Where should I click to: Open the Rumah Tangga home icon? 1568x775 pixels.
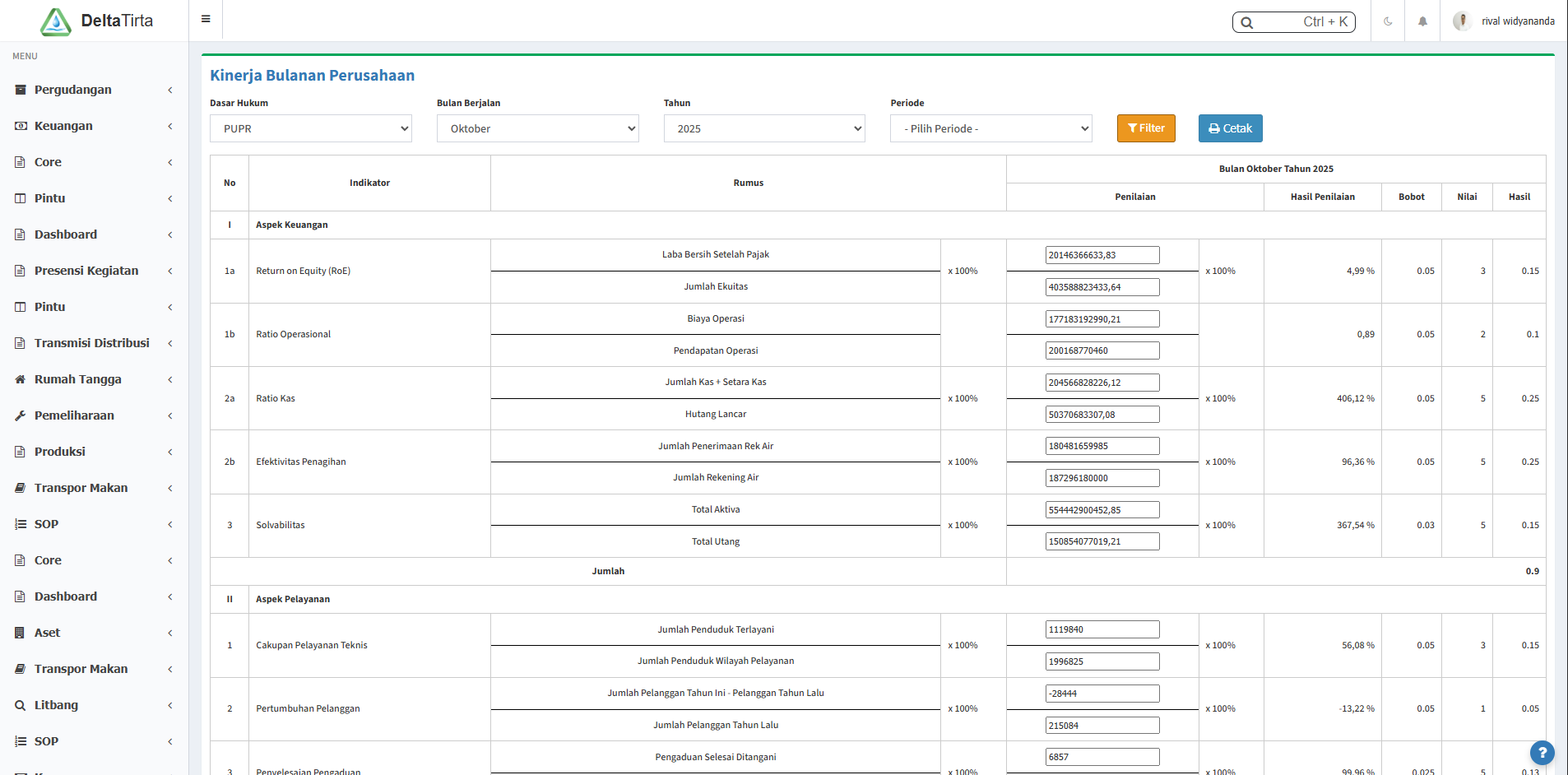[20, 379]
